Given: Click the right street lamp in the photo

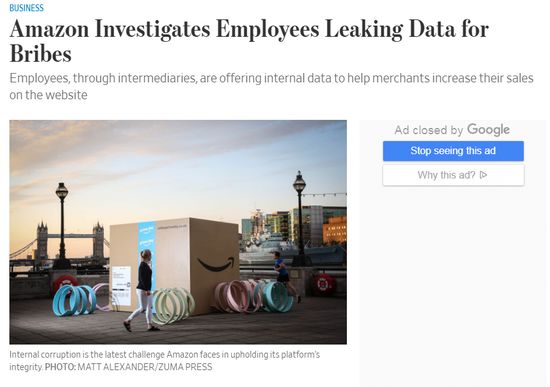Looking at the screenshot, I should tap(299, 218).
